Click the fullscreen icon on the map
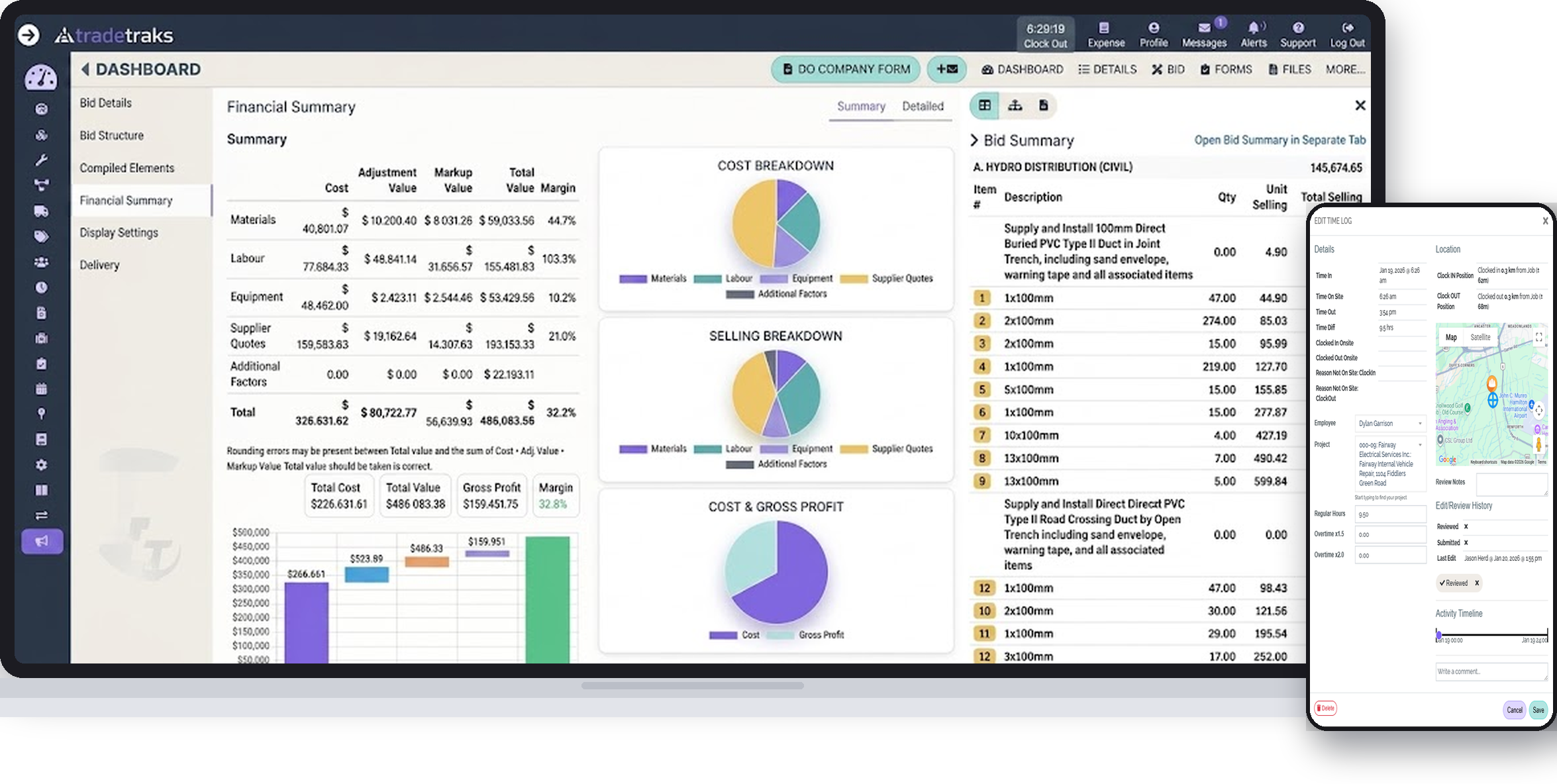Screen dimensions: 1557x784 point(1538,336)
